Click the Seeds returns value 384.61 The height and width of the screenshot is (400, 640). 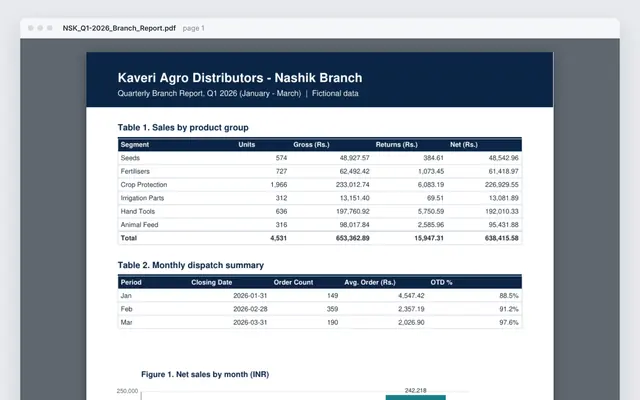433,158
